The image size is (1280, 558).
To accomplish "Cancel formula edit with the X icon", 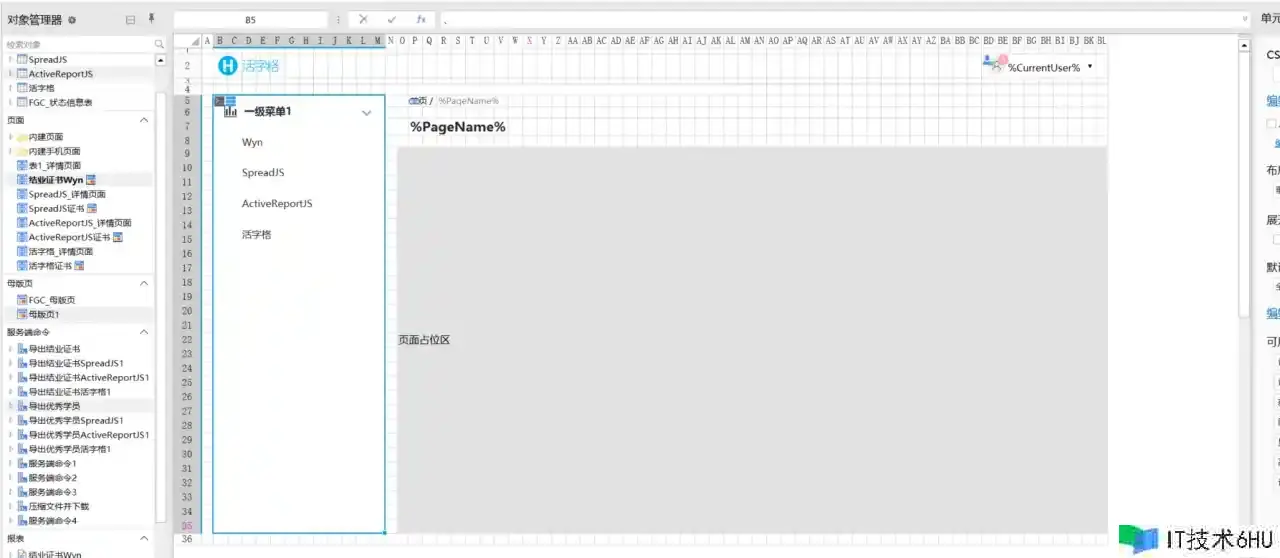I will pyautogui.click(x=363, y=19).
